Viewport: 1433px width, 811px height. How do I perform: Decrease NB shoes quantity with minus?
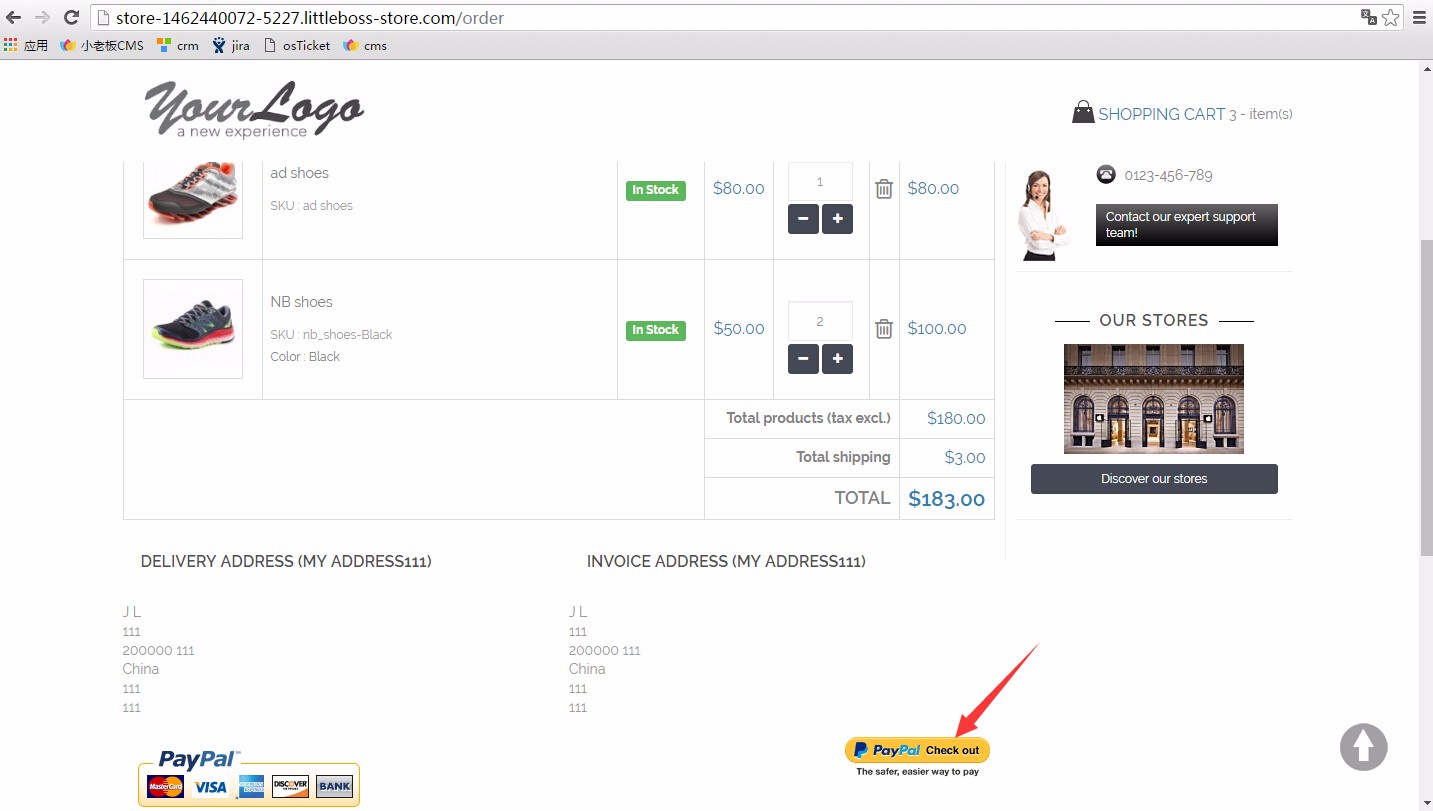803,359
